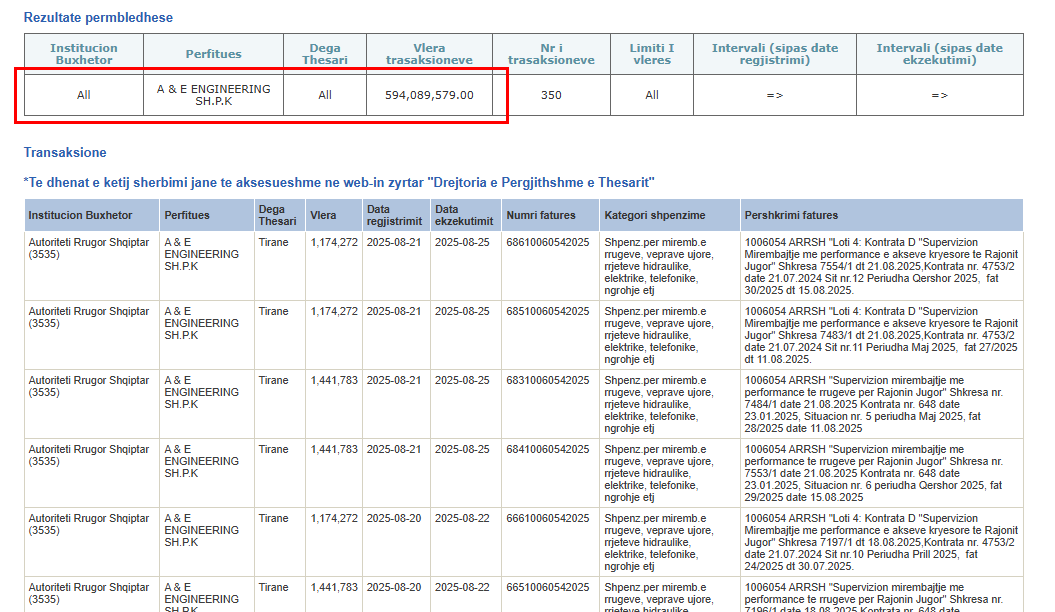Sort by 'Data regjistrimit' column header
Screen dimensions: 1055x612
point(394,215)
